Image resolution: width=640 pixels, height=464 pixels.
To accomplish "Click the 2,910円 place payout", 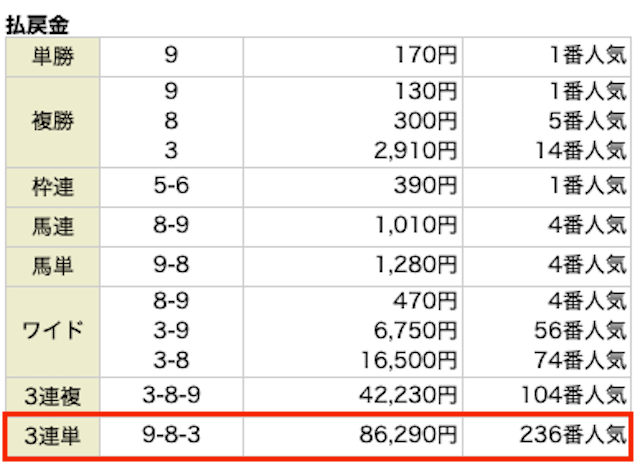I will (x=415, y=151).
